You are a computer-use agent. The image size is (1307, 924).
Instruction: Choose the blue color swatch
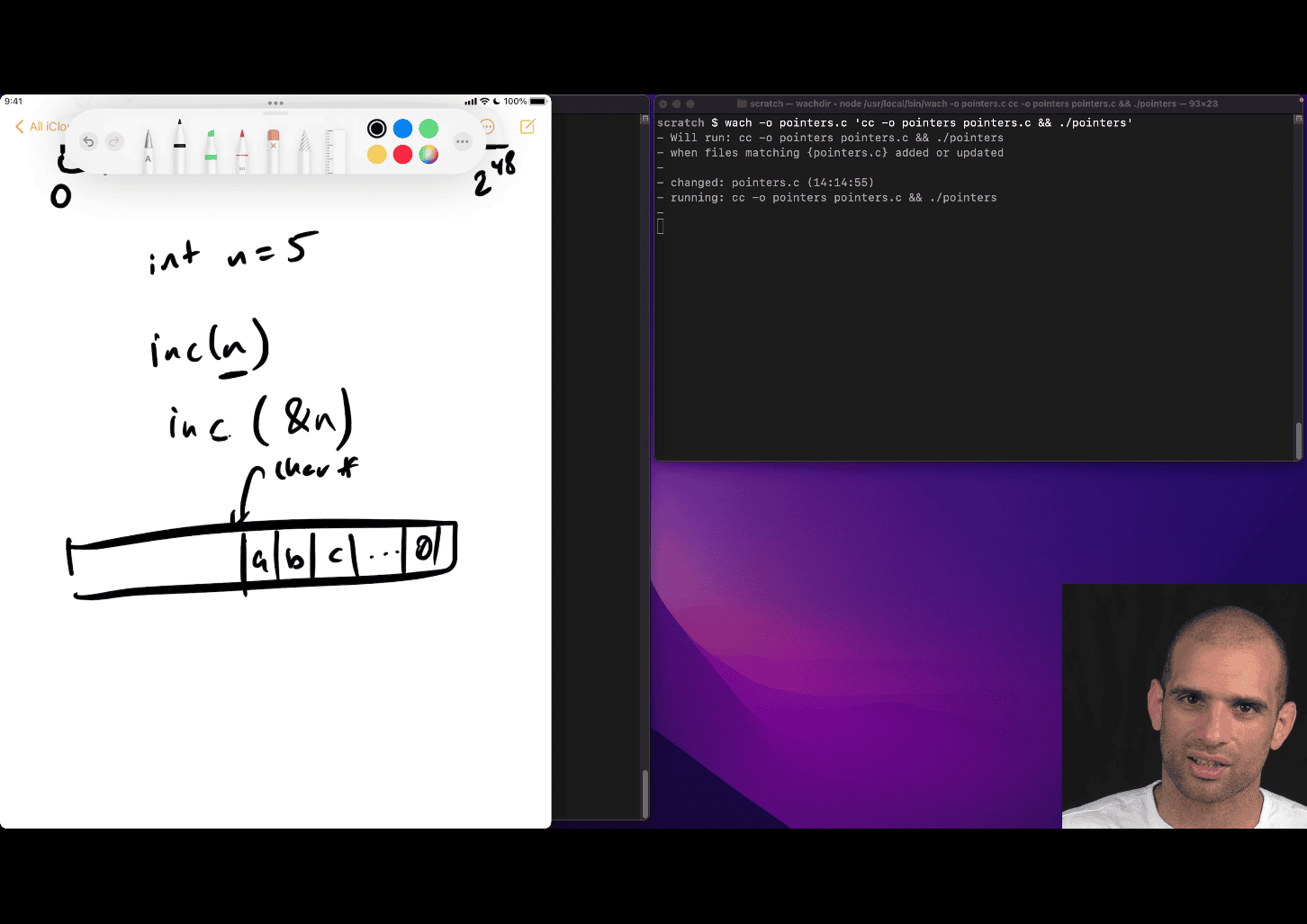[402, 129]
